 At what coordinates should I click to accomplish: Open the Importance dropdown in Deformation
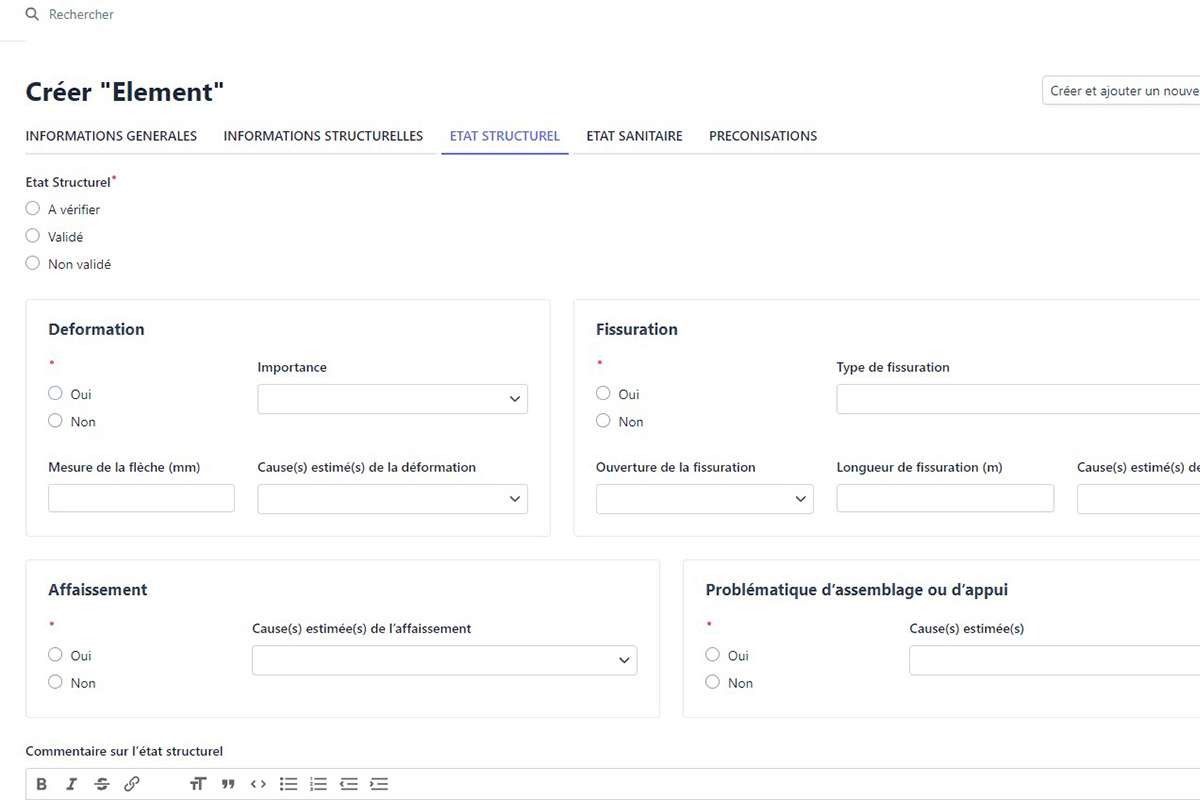pos(392,399)
